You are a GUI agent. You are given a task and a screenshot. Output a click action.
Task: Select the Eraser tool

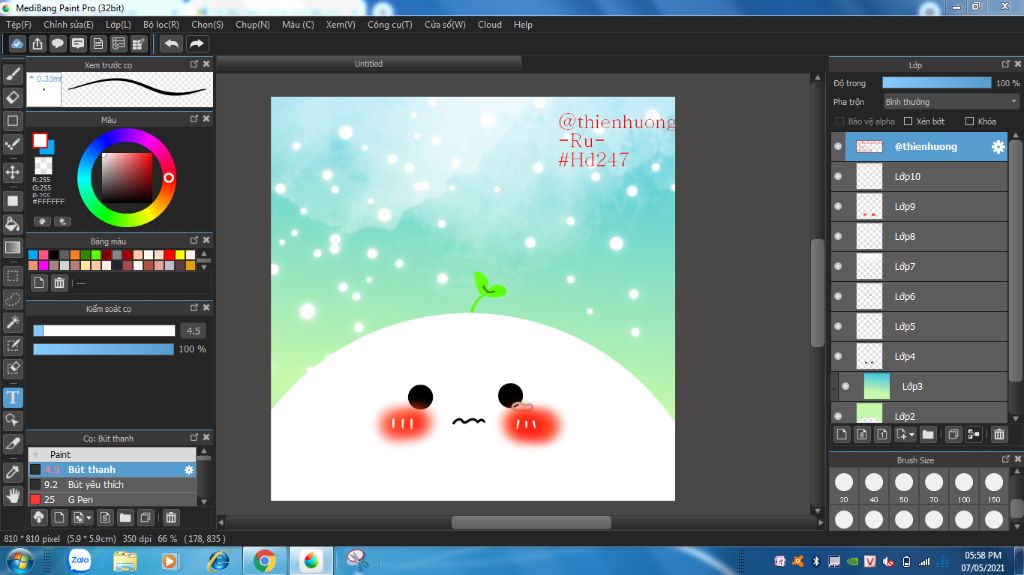[13, 97]
